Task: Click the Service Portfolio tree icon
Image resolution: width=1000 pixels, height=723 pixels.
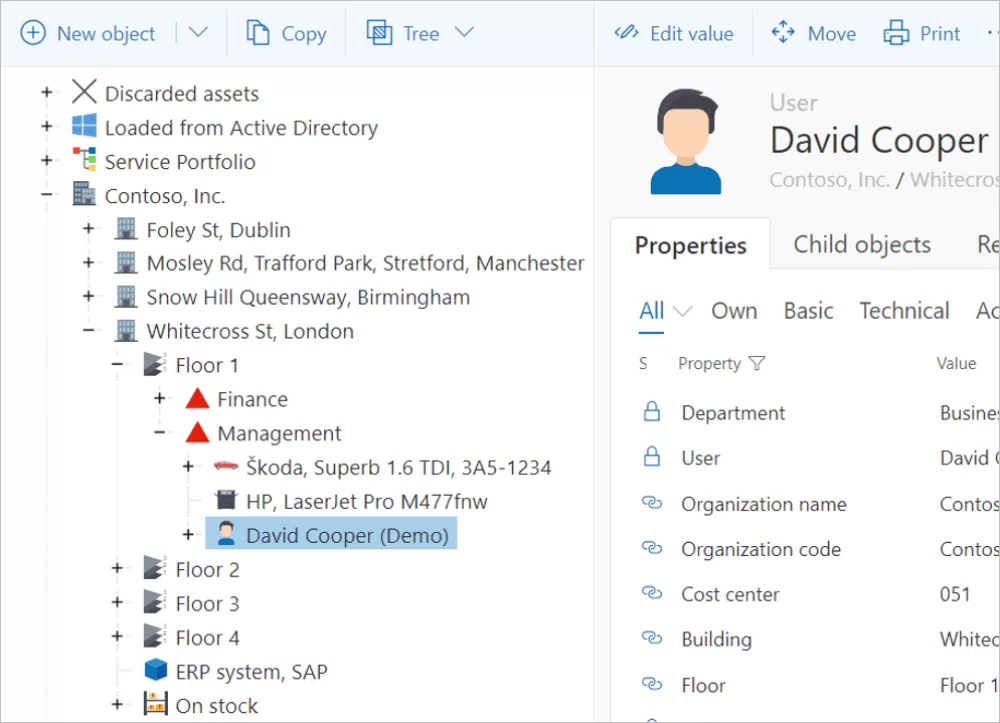Action: (84, 161)
